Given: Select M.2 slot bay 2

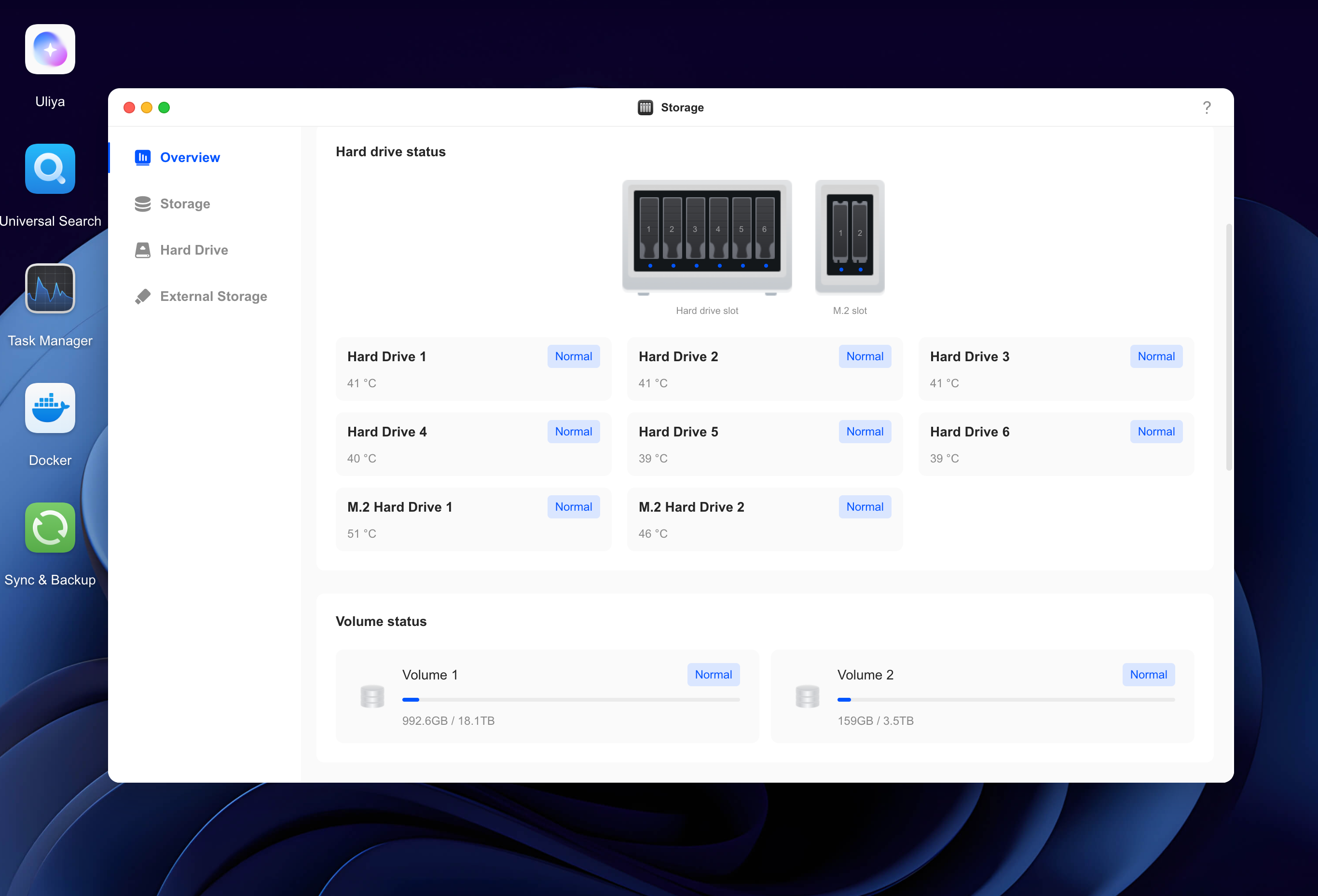Looking at the screenshot, I should coord(860,232).
